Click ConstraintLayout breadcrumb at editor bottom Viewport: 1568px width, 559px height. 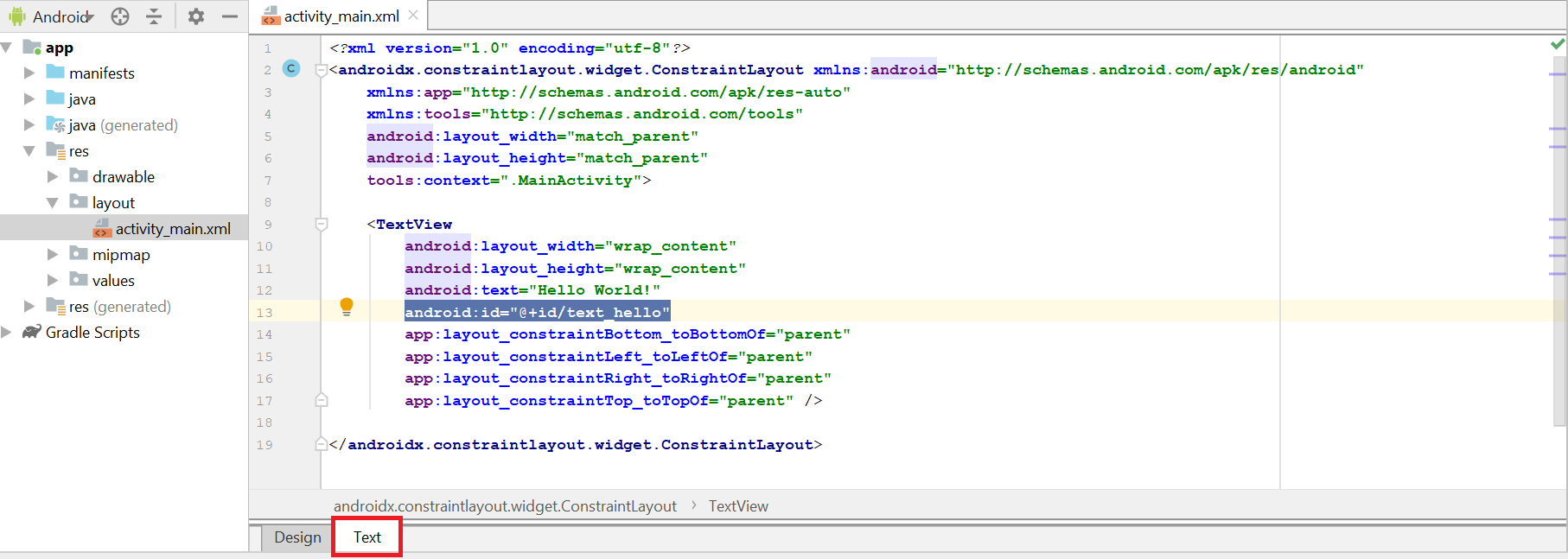[x=505, y=506]
